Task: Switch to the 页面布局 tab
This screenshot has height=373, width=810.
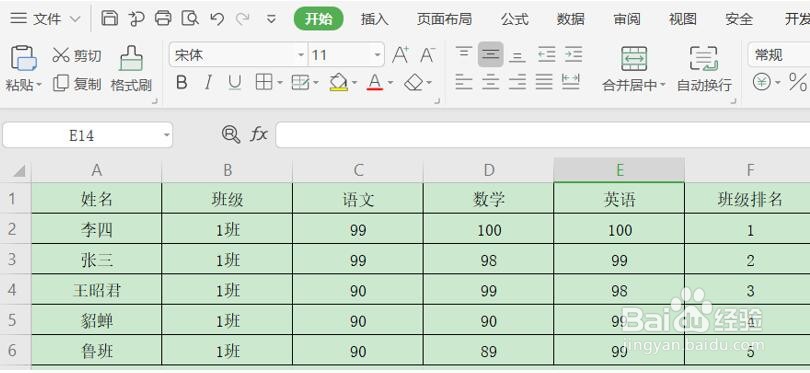Action: tap(444, 19)
